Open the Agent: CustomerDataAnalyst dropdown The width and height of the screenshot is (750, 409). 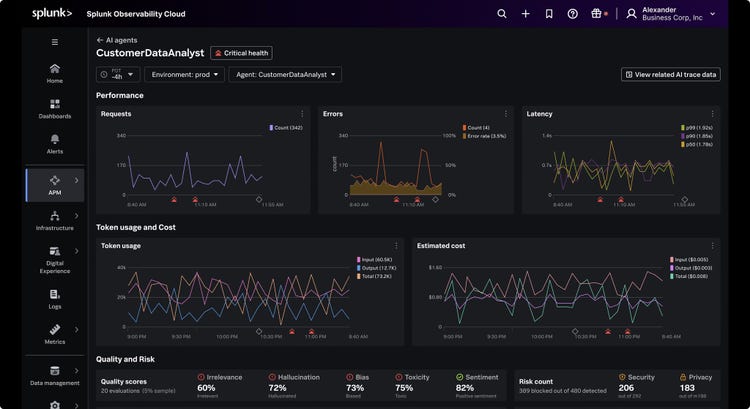pos(286,75)
